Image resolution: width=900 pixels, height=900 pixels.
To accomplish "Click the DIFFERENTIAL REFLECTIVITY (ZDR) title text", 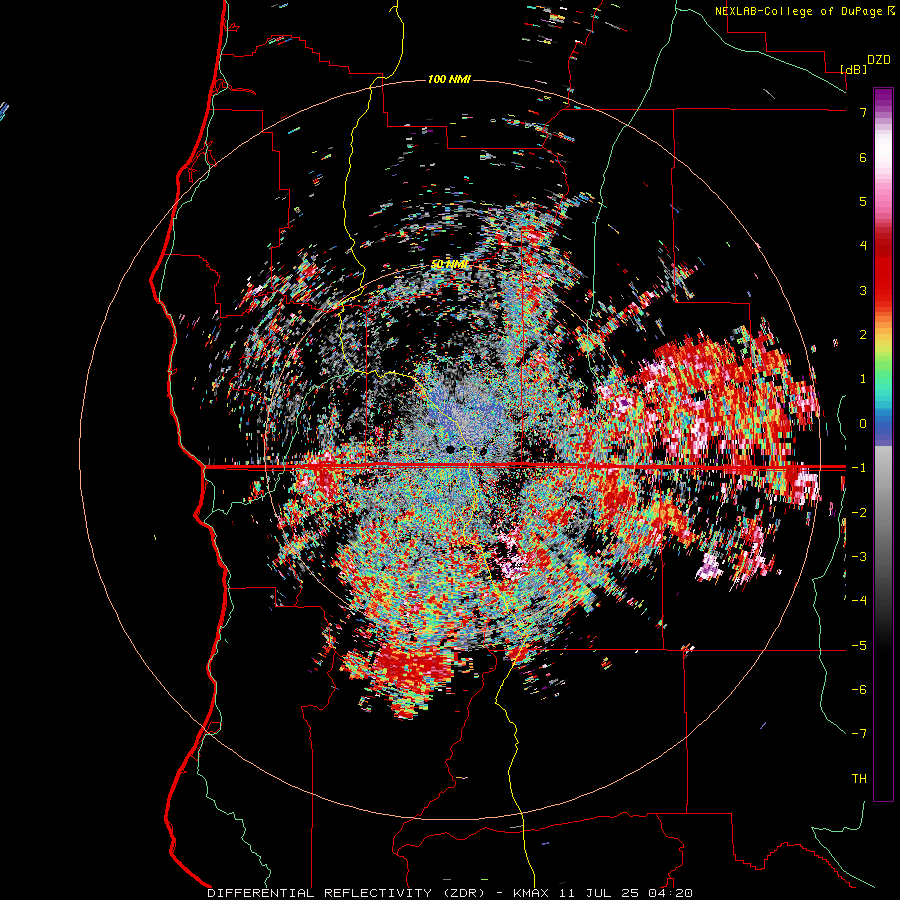I will pos(347,893).
